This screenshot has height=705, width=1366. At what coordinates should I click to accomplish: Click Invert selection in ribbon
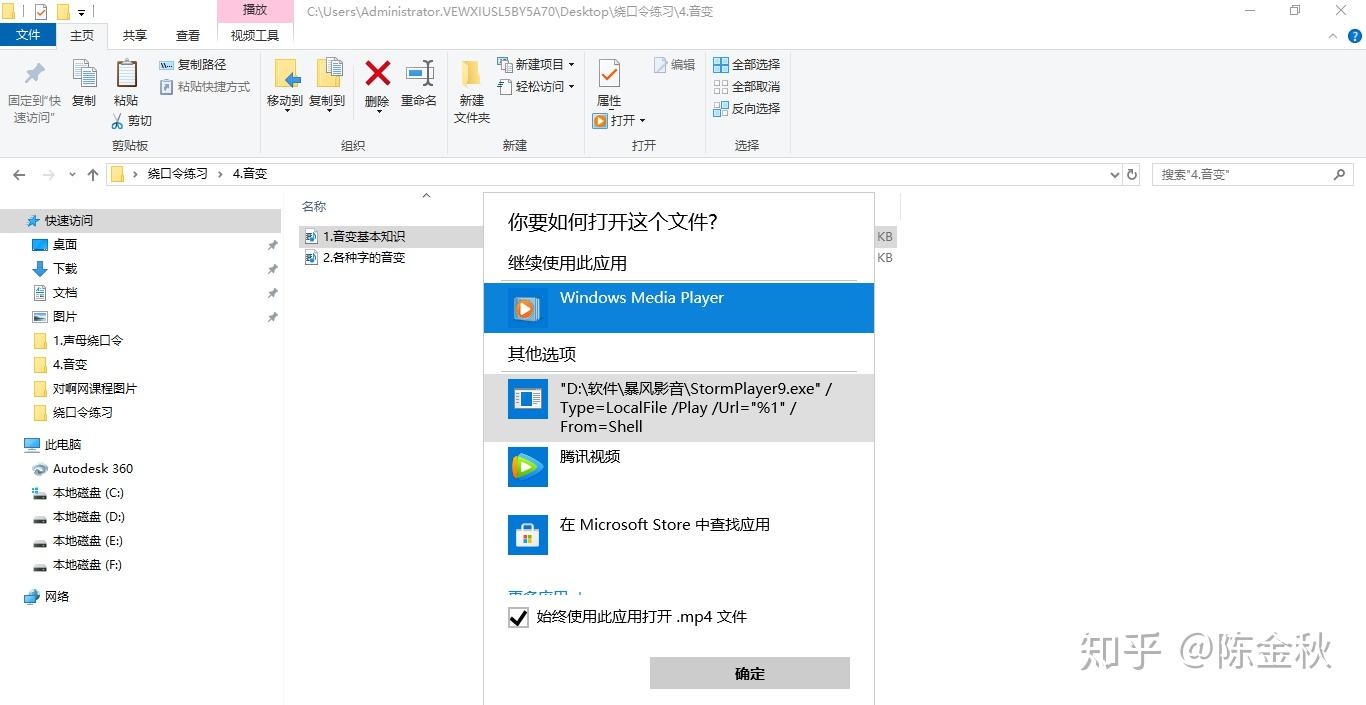pyautogui.click(x=746, y=109)
